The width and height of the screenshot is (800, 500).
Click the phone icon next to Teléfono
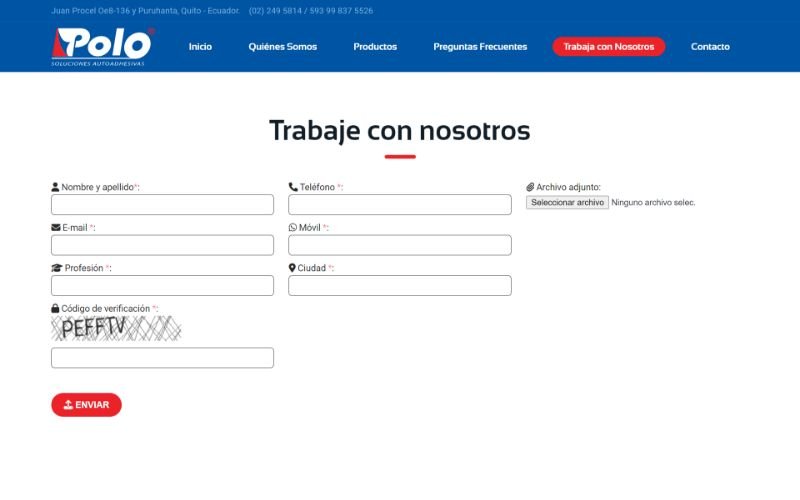click(x=293, y=187)
